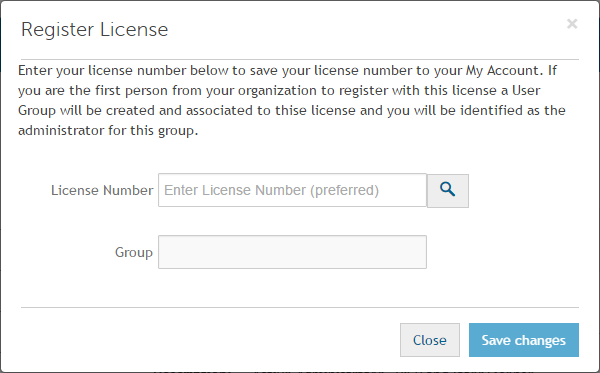Screen dimensions: 600x373
Task: Activate the empty Group field
Action: coord(292,252)
